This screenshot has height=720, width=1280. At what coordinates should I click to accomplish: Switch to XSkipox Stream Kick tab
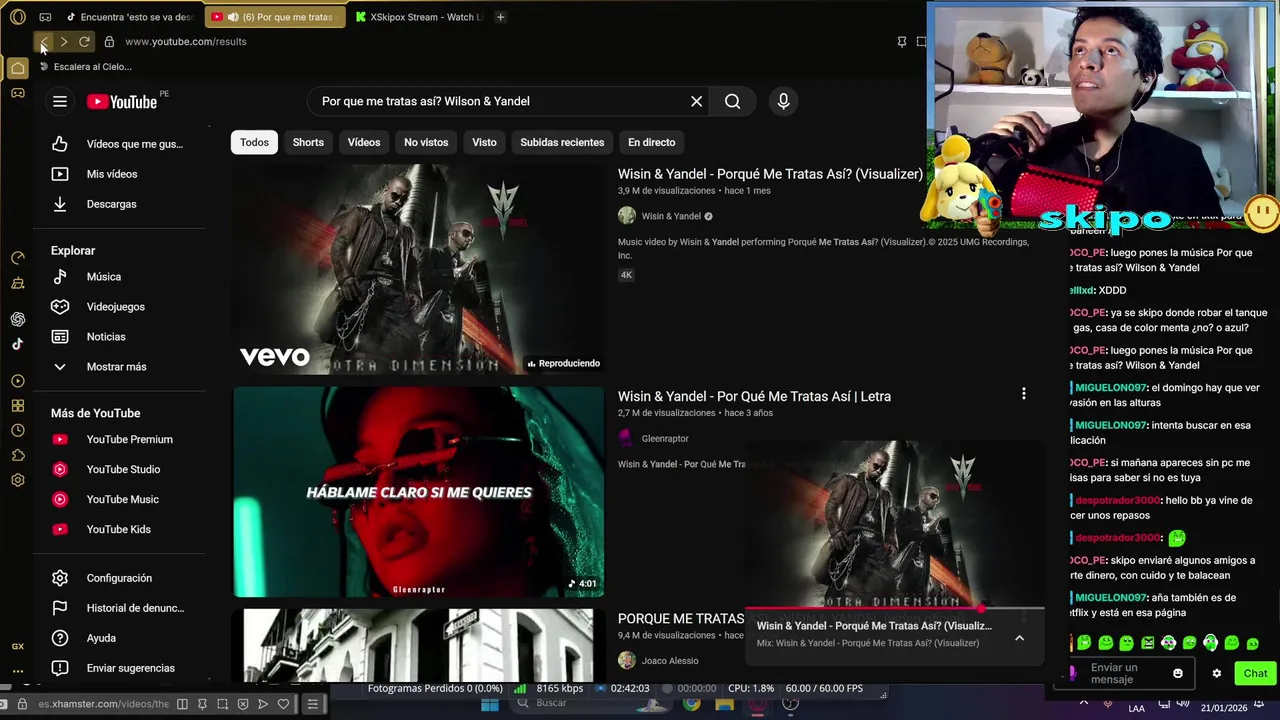click(x=419, y=17)
